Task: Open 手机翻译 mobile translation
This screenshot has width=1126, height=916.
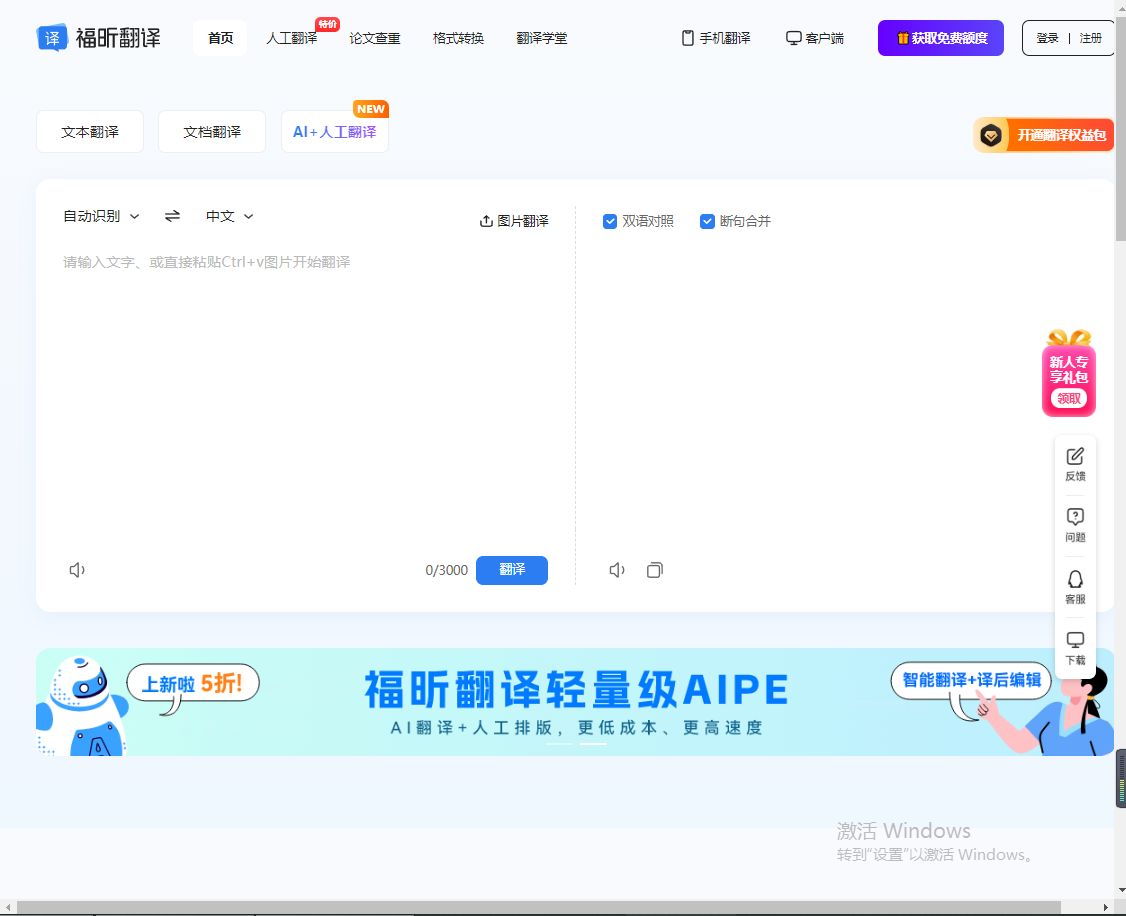Action: [x=716, y=38]
